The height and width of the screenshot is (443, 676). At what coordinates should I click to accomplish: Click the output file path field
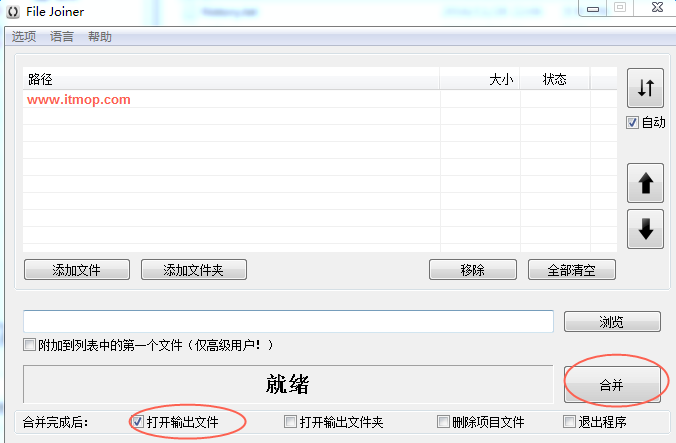[x=288, y=321]
